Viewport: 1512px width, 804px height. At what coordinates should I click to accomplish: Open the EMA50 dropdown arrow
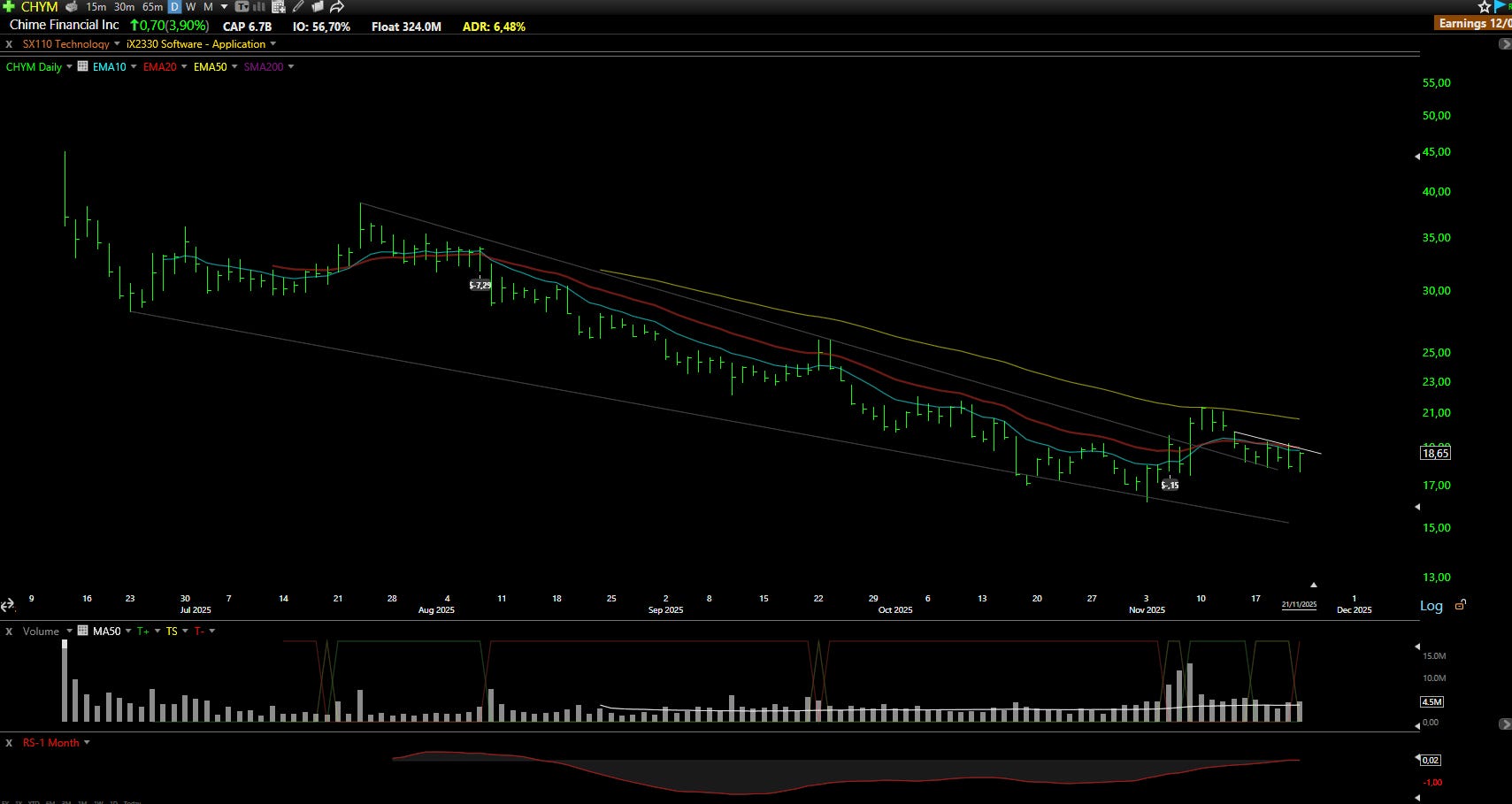(x=234, y=66)
